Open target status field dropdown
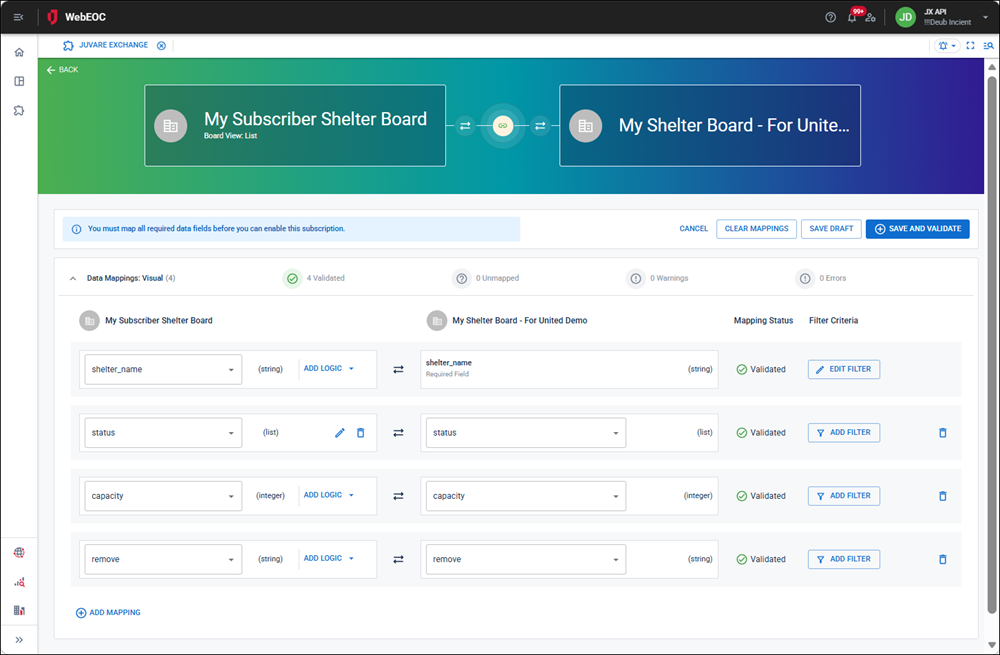Screen dimensions: 1000x655 point(526,432)
